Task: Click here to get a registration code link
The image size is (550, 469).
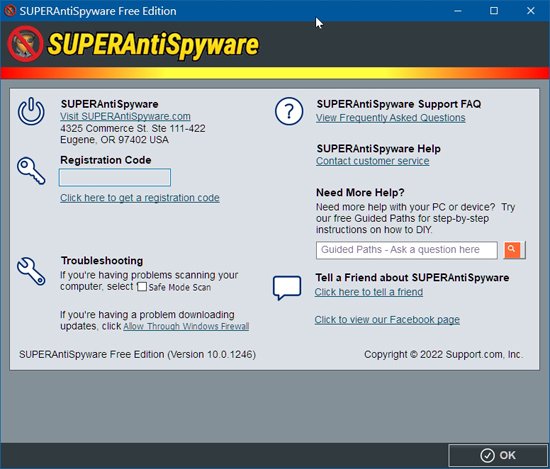Action: (140, 198)
